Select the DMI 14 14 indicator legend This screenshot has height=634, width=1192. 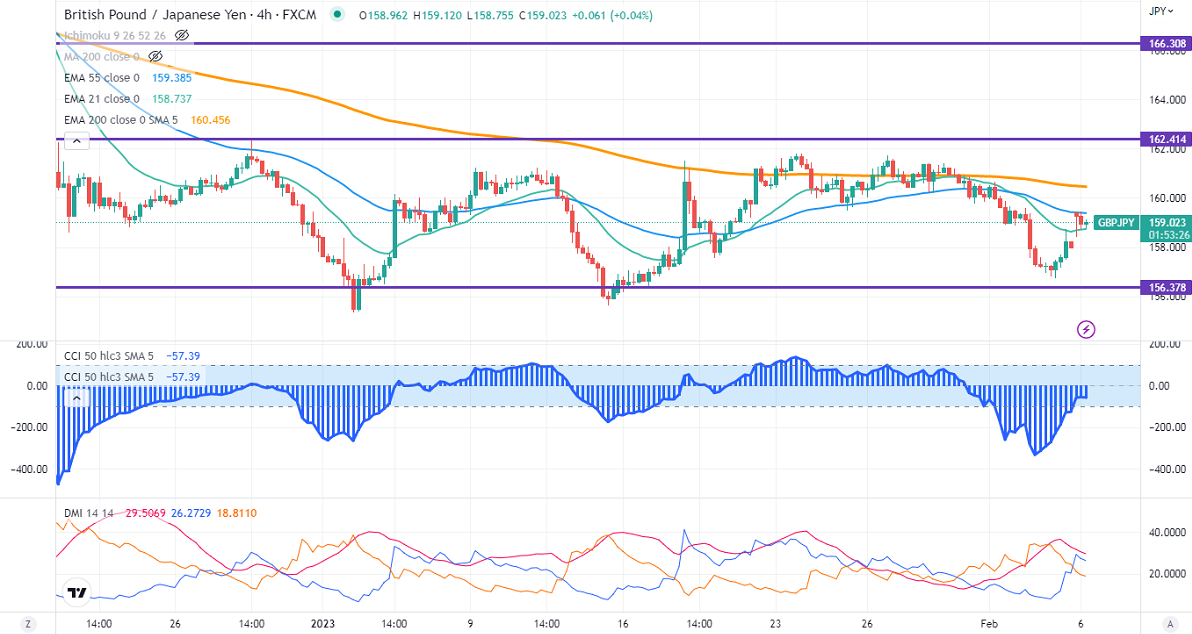click(x=88, y=513)
